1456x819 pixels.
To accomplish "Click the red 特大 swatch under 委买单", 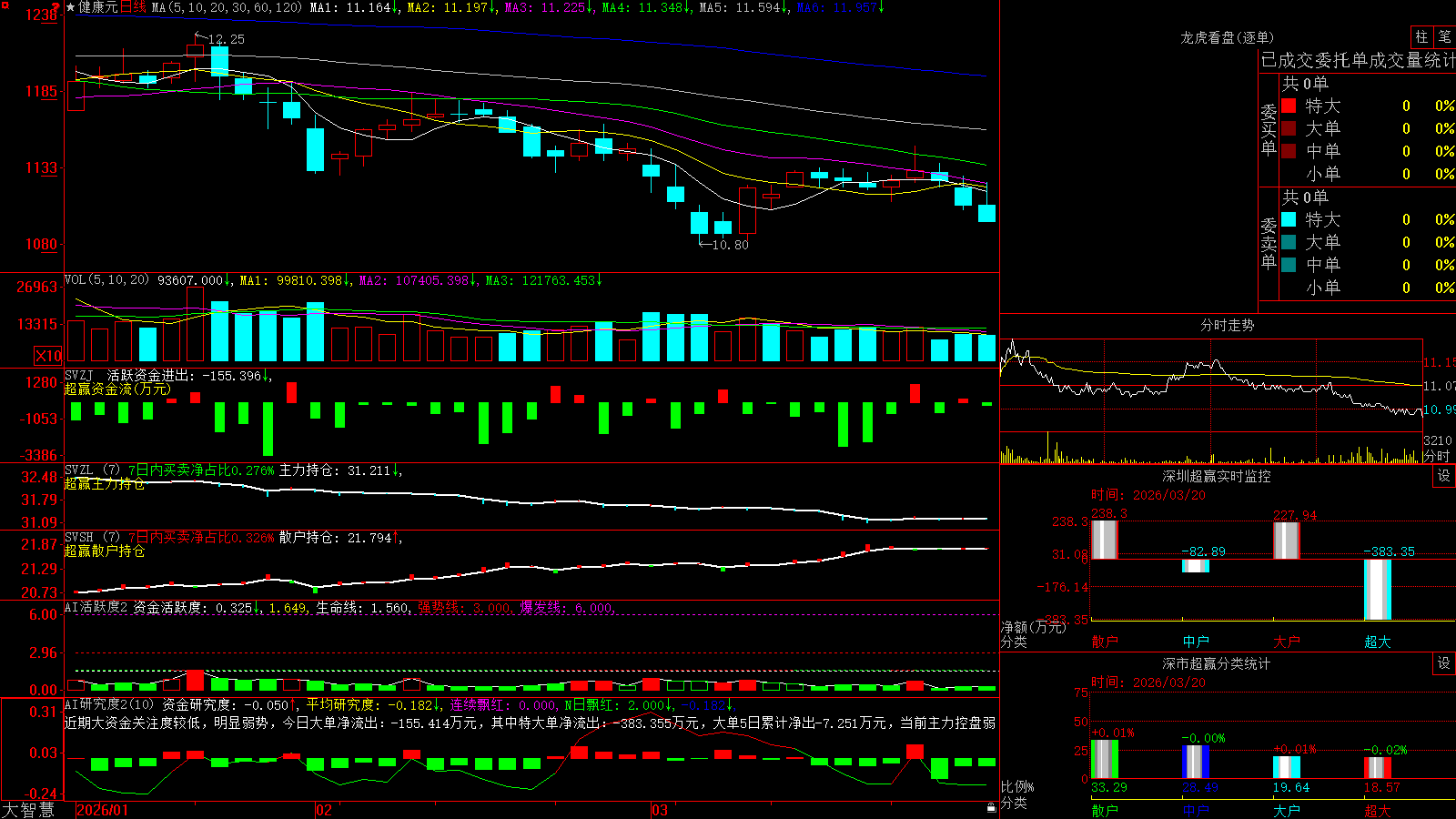I will click(1289, 106).
